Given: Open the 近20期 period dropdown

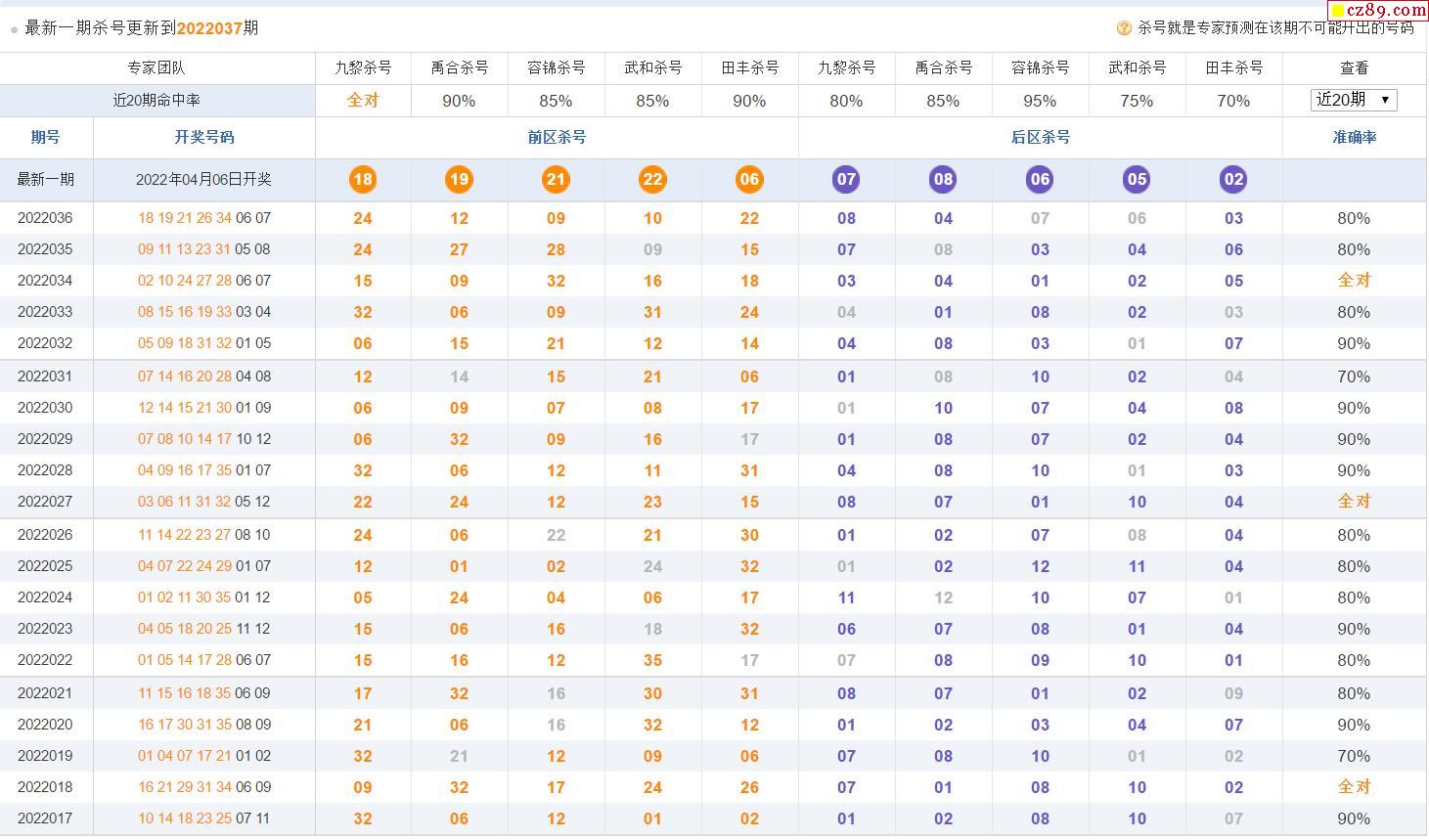Looking at the screenshot, I should [1354, 100].
